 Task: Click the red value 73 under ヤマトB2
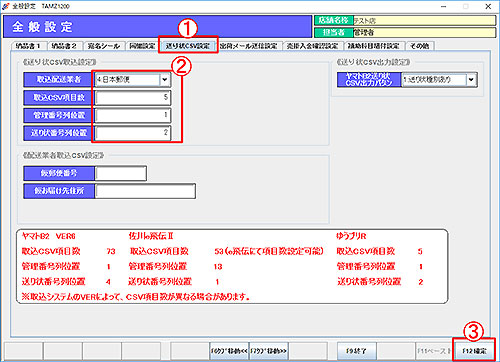pos(111,251)
